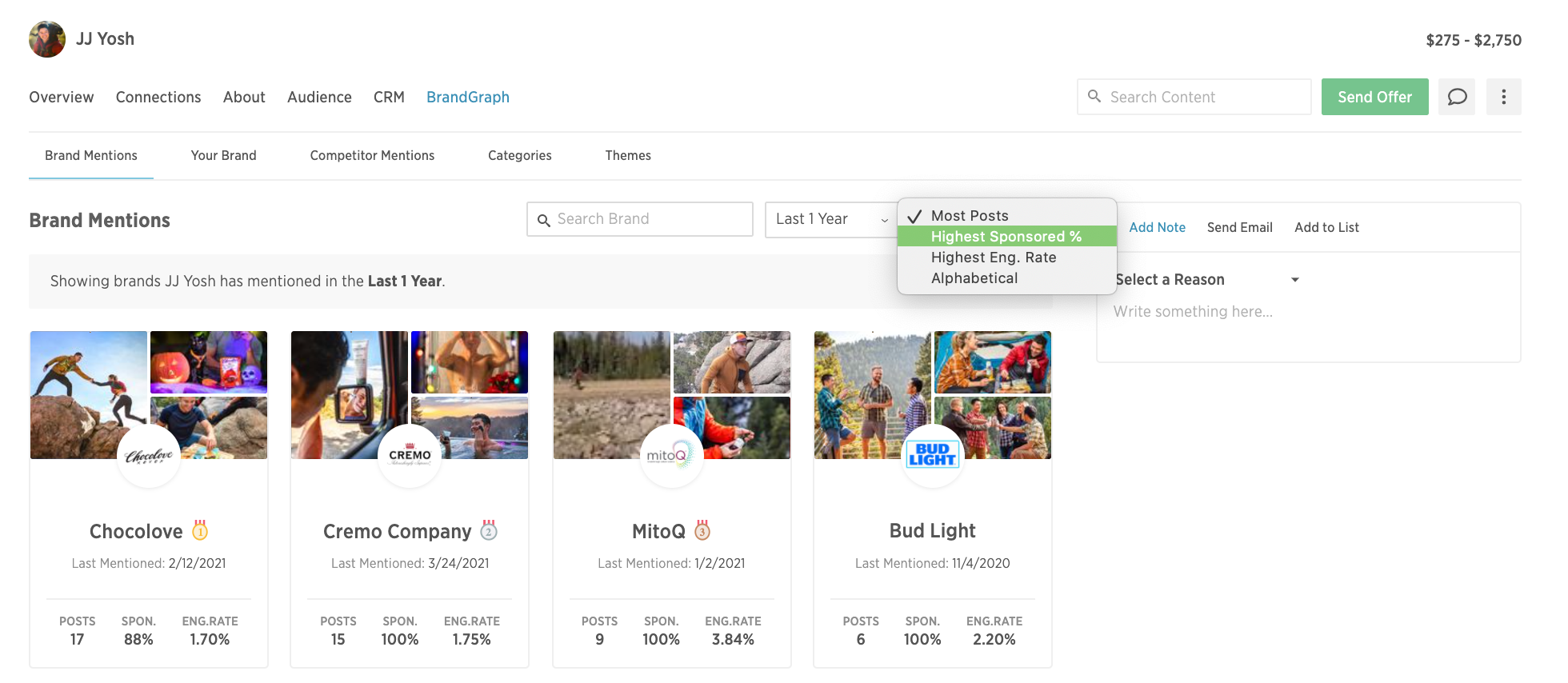Open the chat message icon button
The width and height of the screenshot is (1568, 683).
coord(1457,97)
